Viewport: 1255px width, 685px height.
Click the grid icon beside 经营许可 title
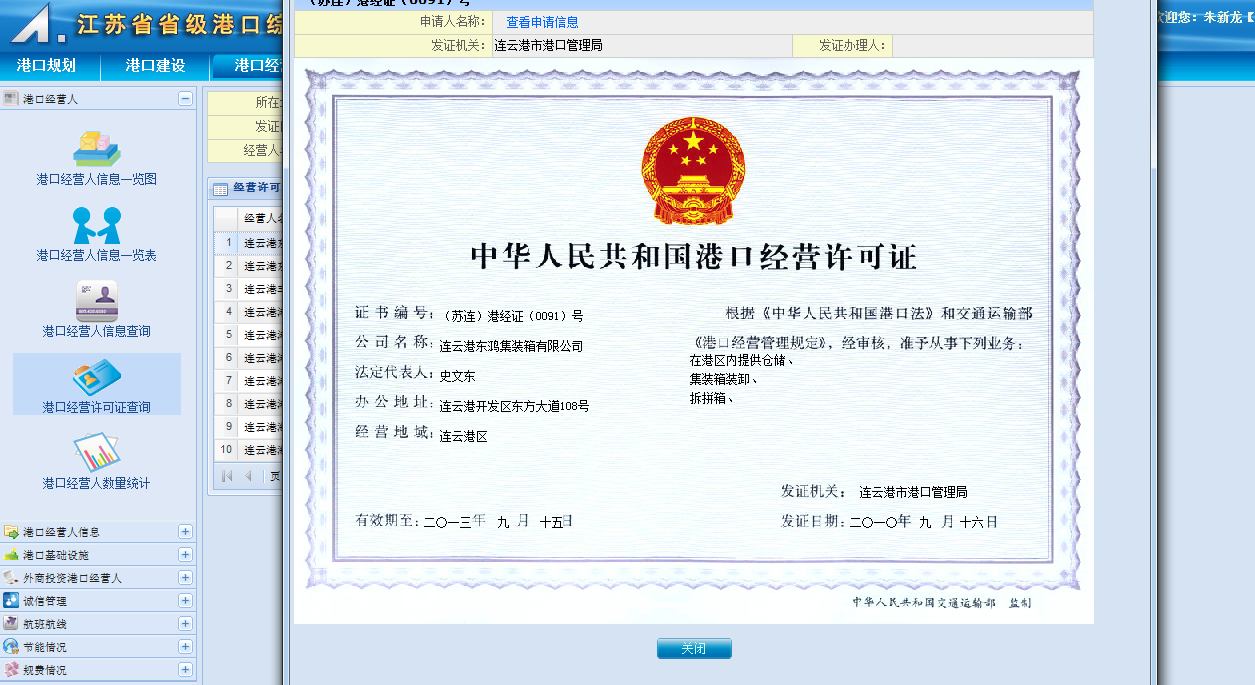(x=221, y=188)
